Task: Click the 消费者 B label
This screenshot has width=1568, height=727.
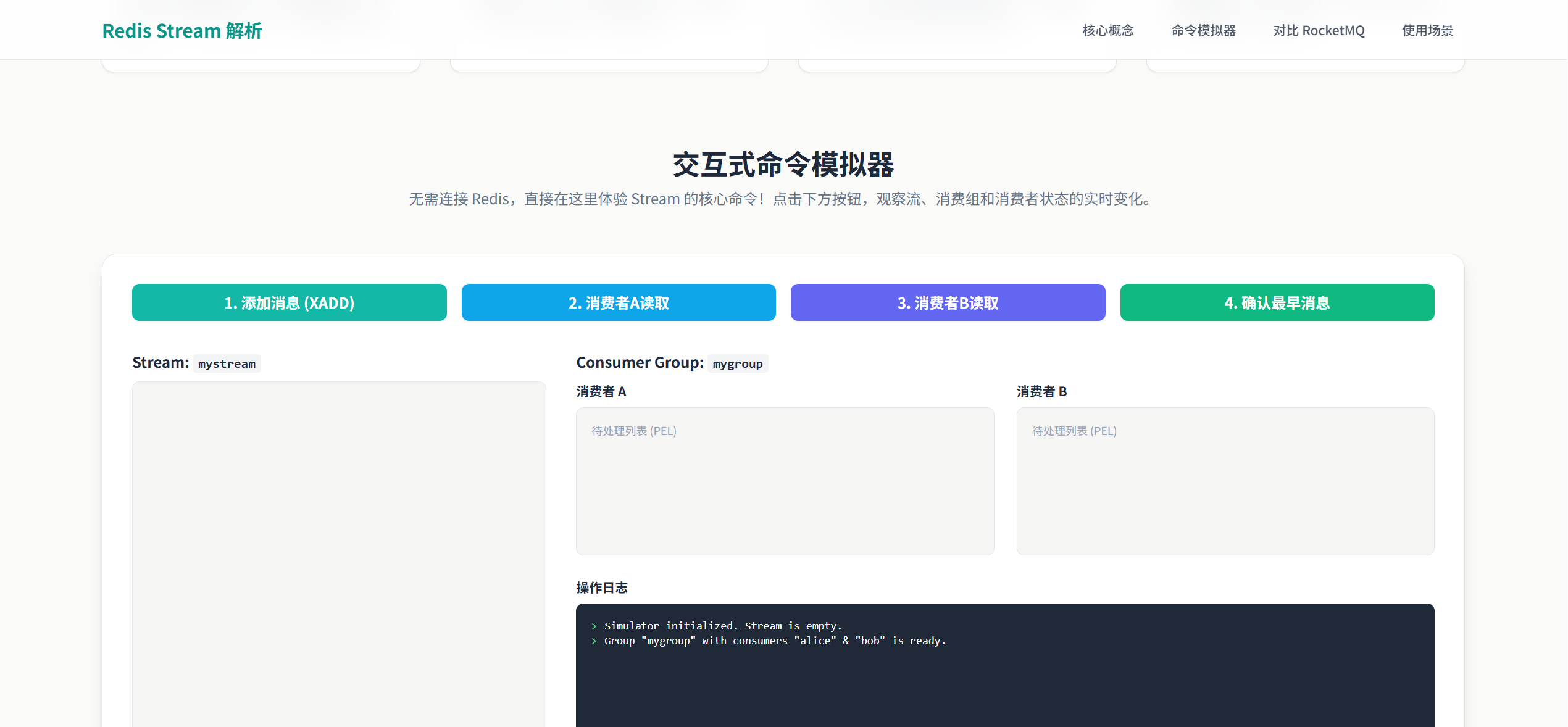Action: [1041, 391]
